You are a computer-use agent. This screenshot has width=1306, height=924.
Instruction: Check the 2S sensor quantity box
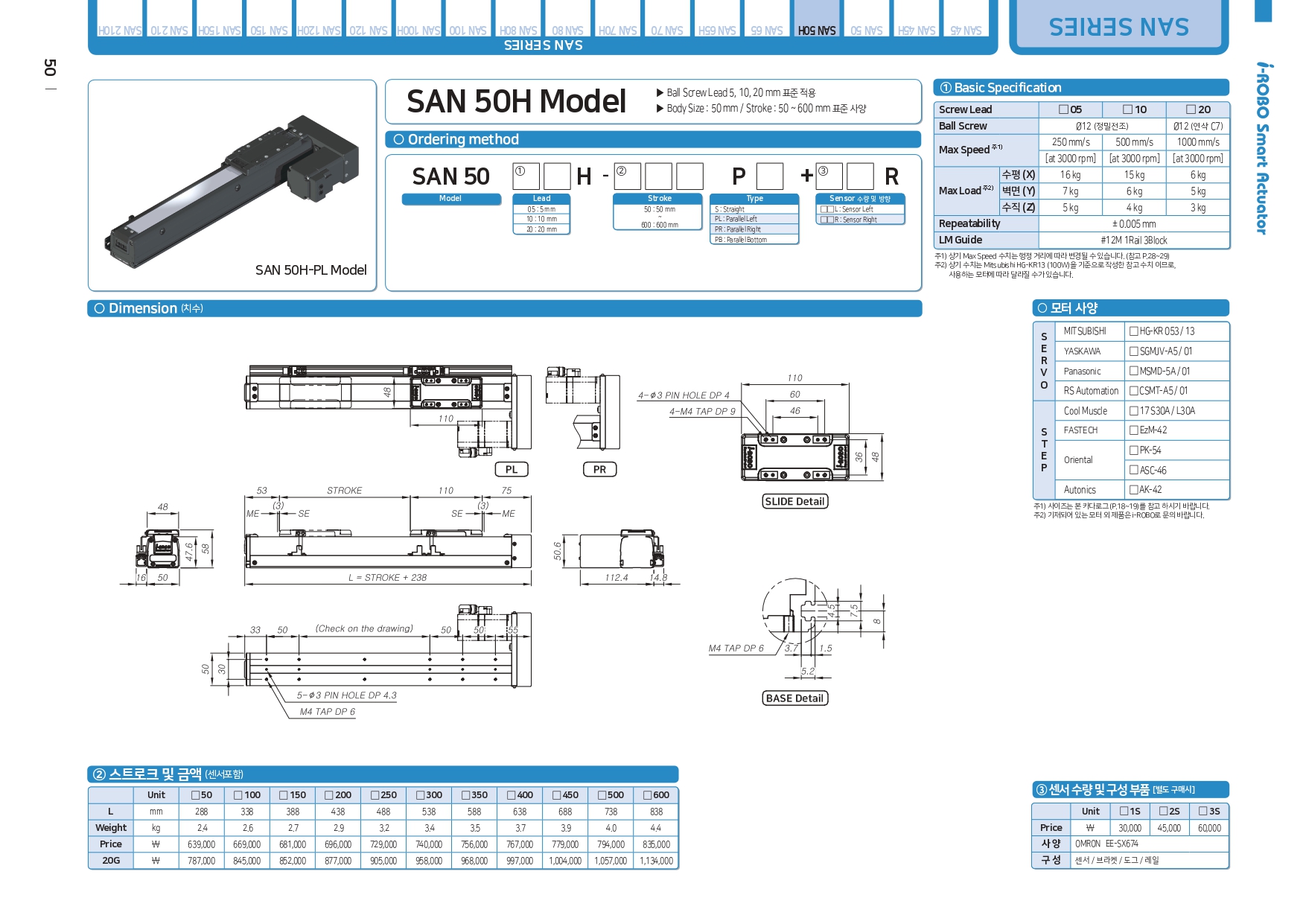click(1164, 812)
